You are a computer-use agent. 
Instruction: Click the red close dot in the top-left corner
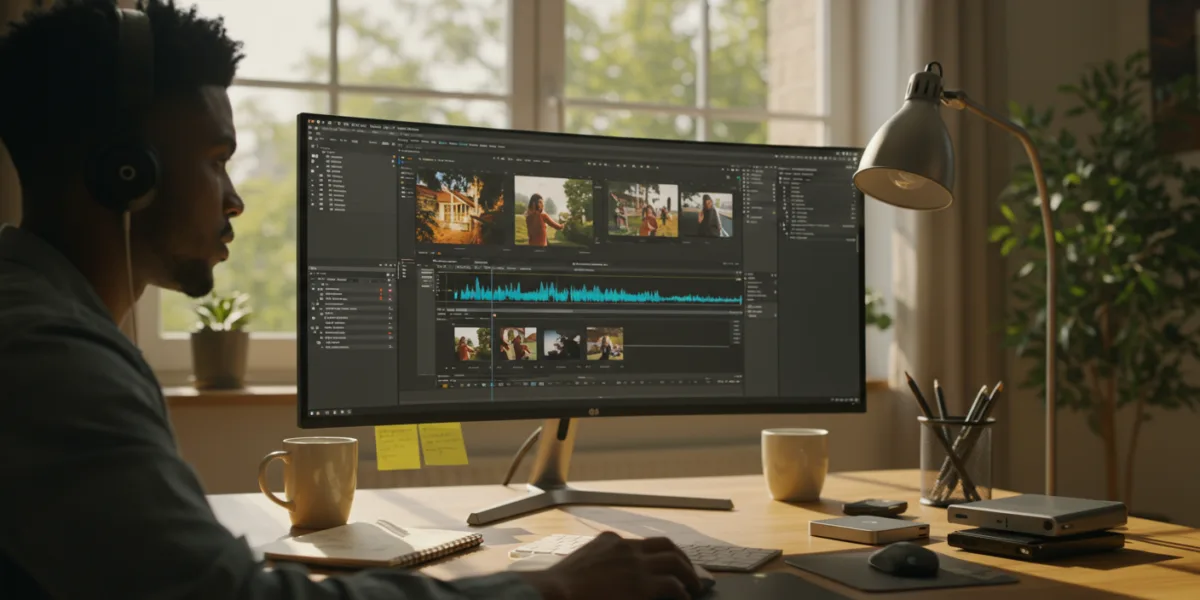point(311,122)
